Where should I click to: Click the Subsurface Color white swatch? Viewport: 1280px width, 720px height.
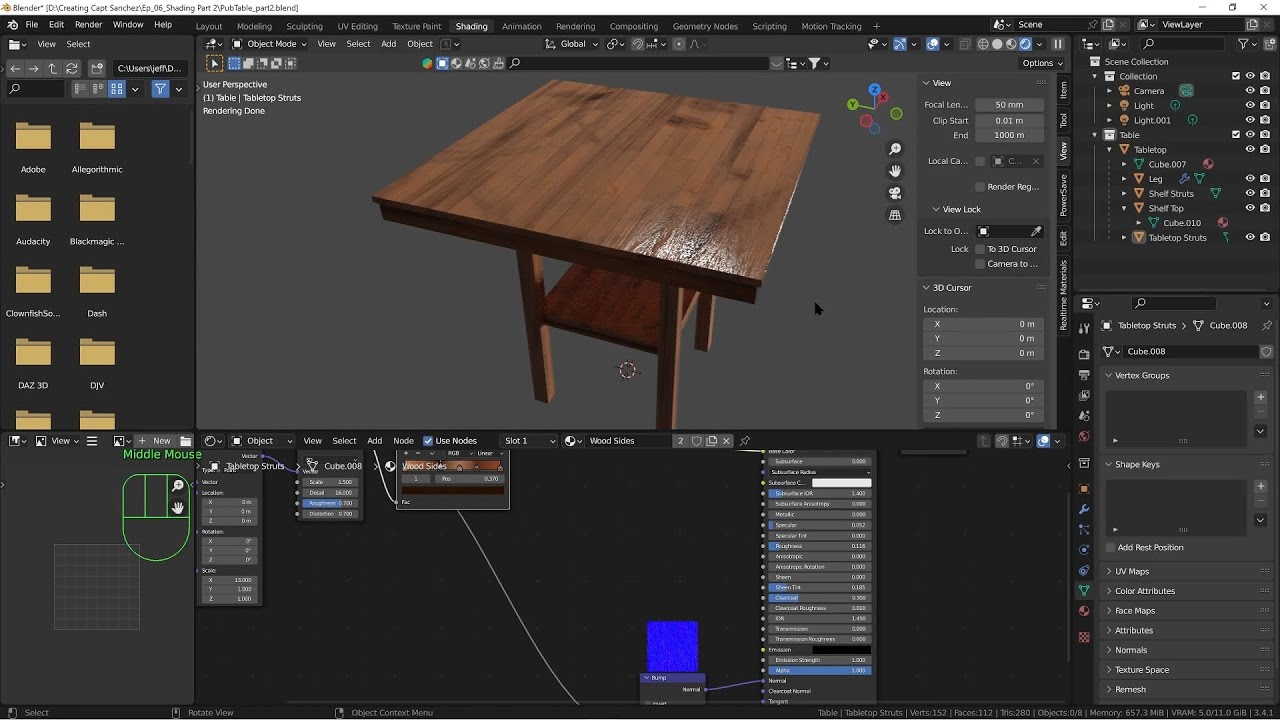841,483
